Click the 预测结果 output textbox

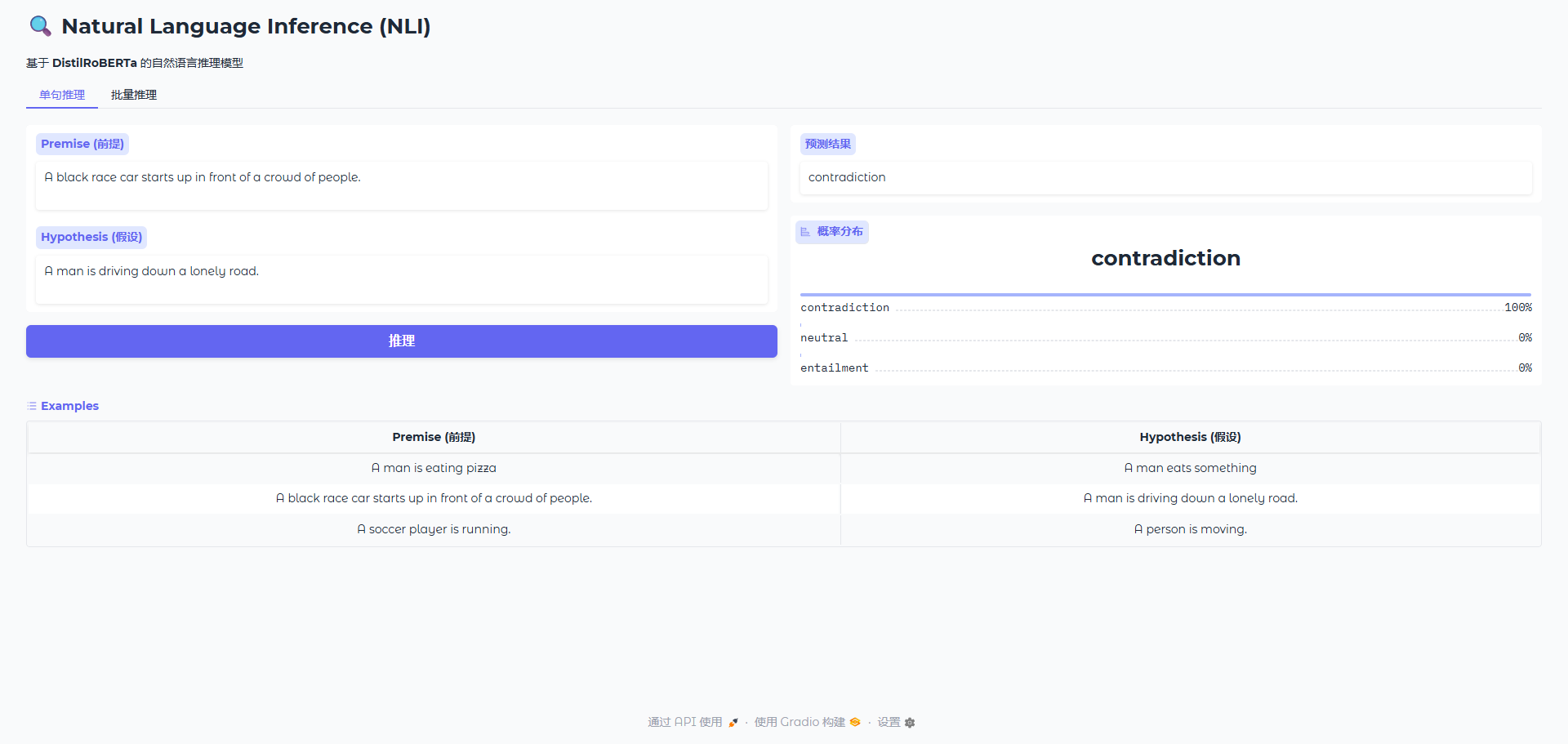[x=1165, y=177]
